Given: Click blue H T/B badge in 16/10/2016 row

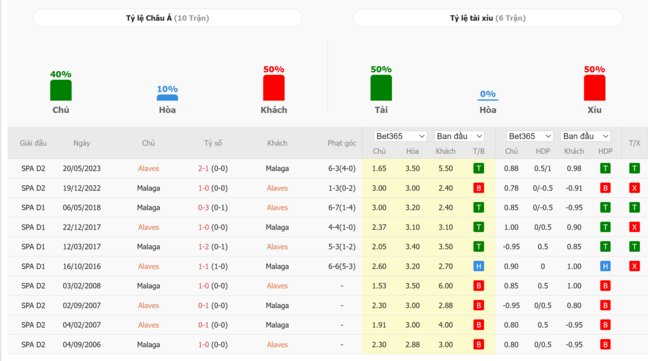Looking at the screenshot, I should tap(478, 266).
